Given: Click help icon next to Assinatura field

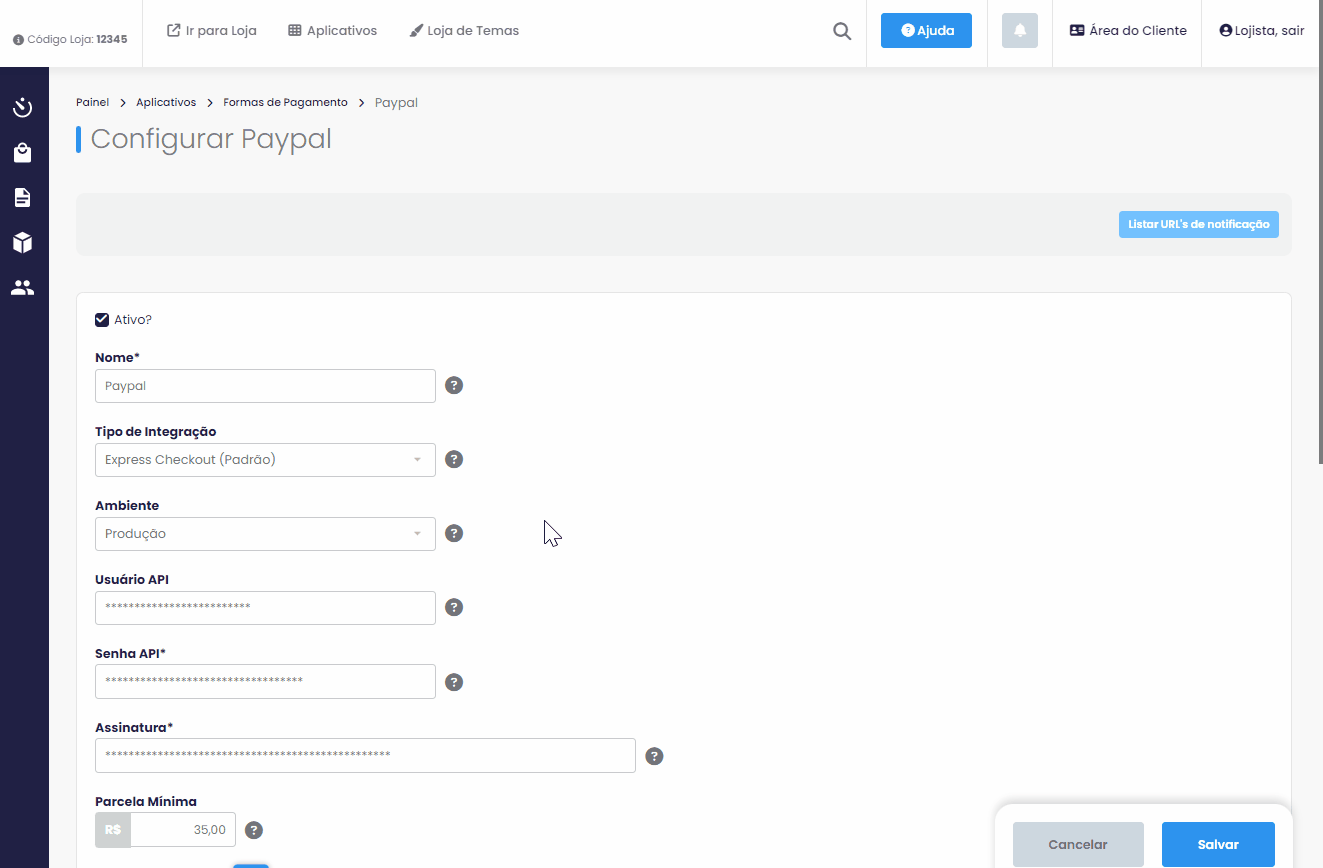Looking at the screenshot, I should click(654, 756).
